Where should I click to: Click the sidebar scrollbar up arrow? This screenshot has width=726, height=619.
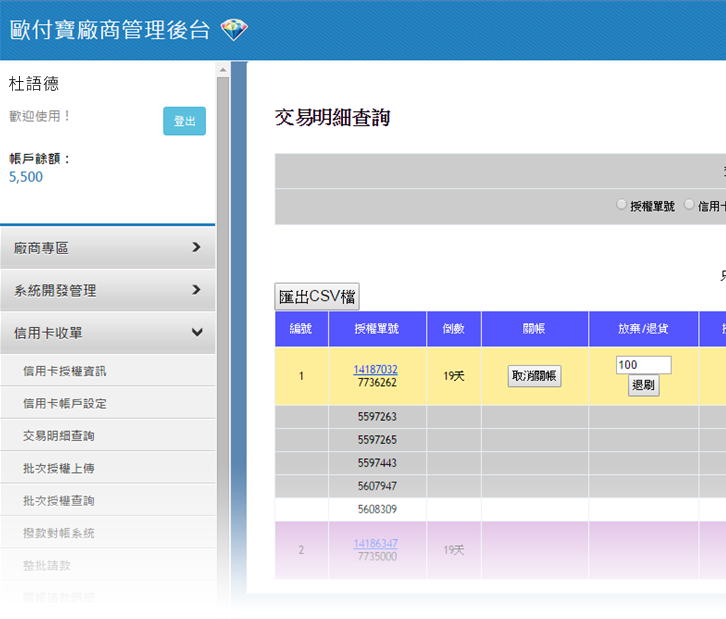223,69
